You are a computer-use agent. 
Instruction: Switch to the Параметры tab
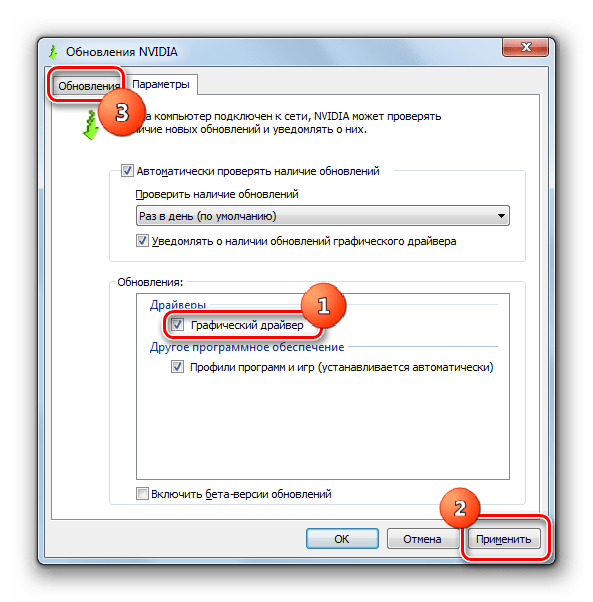click(x=161, y=84)
